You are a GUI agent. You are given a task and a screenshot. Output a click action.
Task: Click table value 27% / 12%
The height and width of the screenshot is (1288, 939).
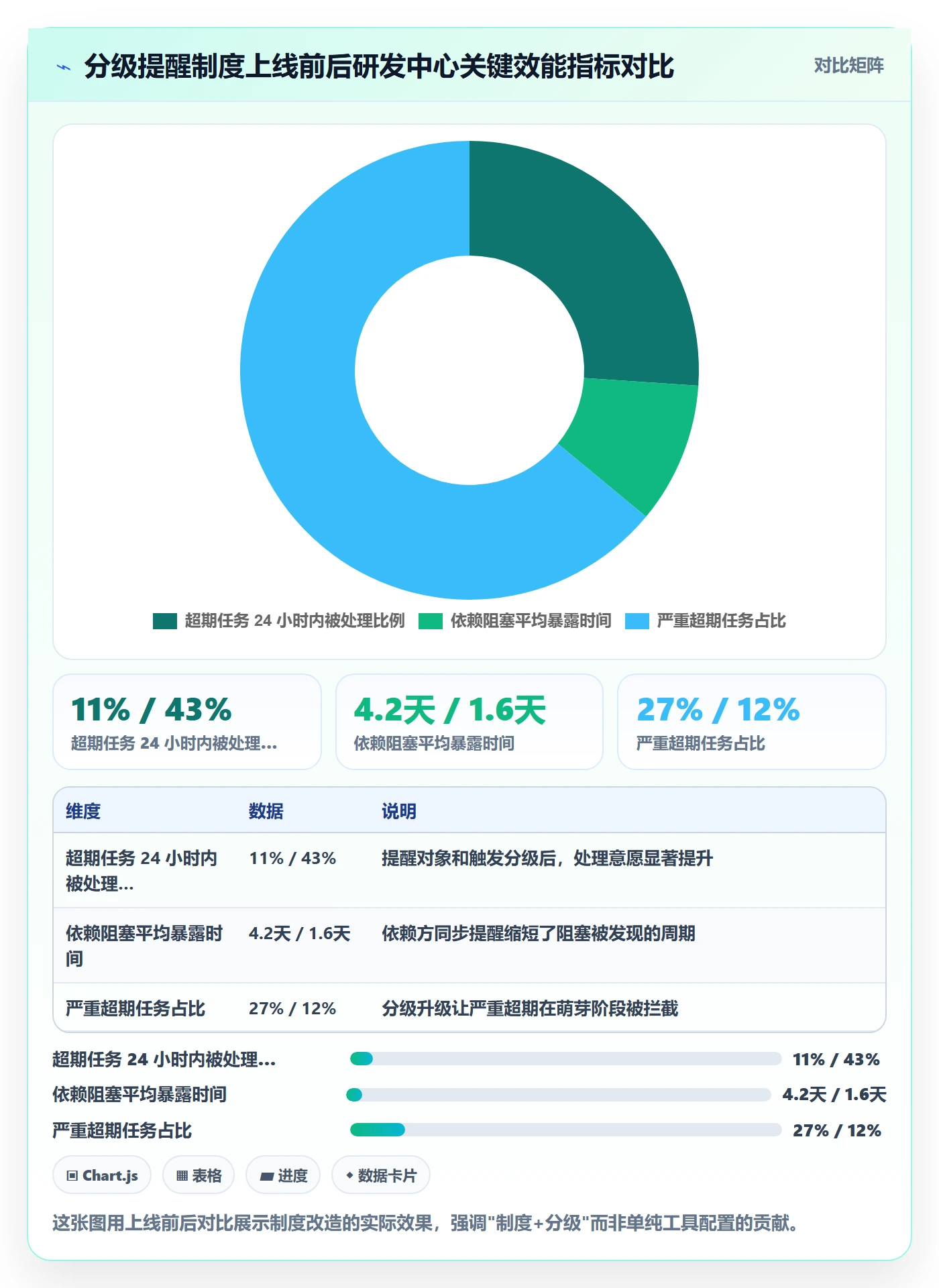(x=292, y=1008)
